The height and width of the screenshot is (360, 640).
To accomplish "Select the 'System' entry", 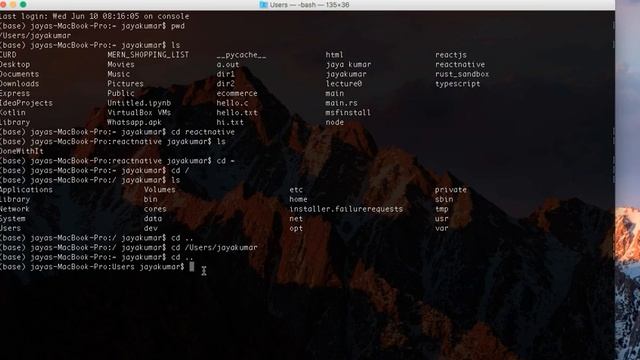I will pyautogui.click(x=13, y=219).
